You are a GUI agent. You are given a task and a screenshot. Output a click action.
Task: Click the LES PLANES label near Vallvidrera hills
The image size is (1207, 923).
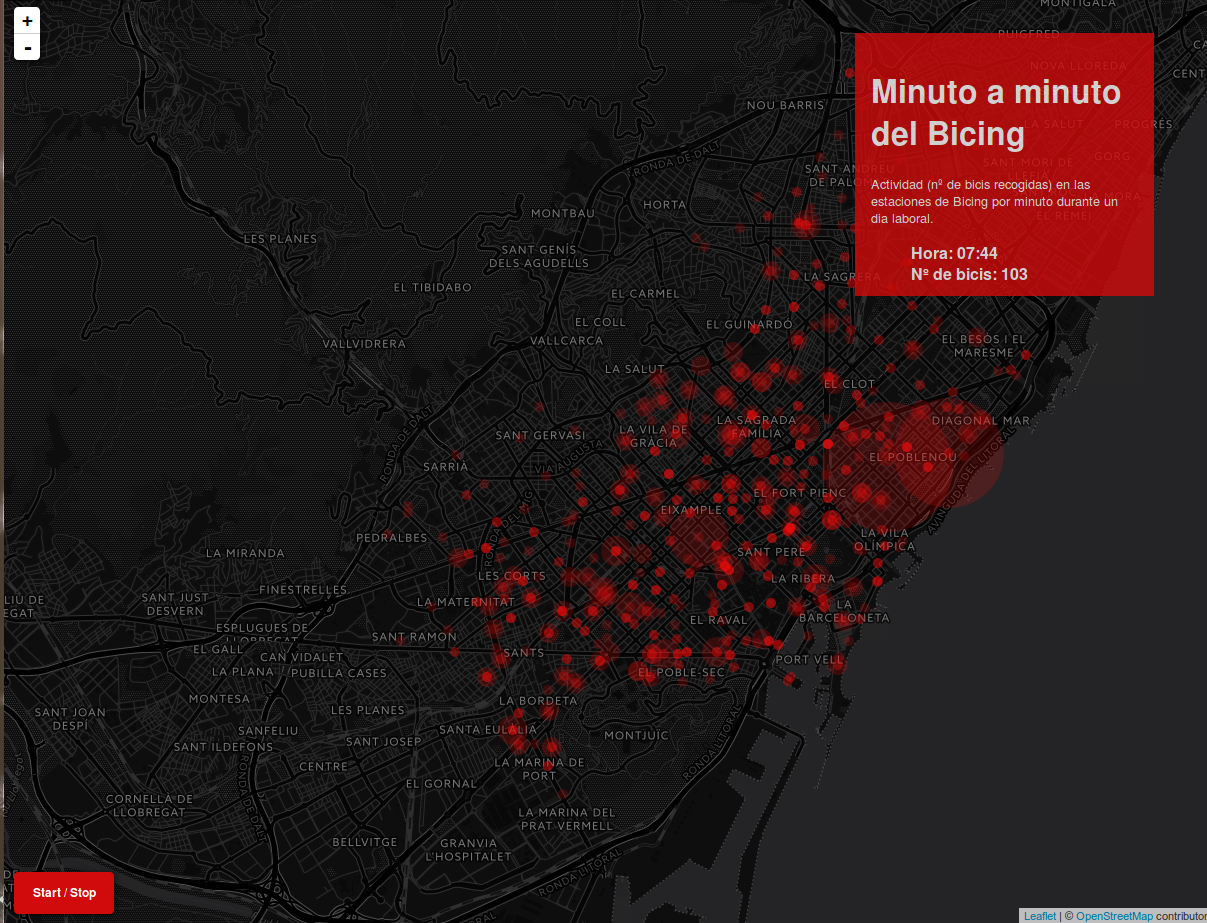coord(280,239)
